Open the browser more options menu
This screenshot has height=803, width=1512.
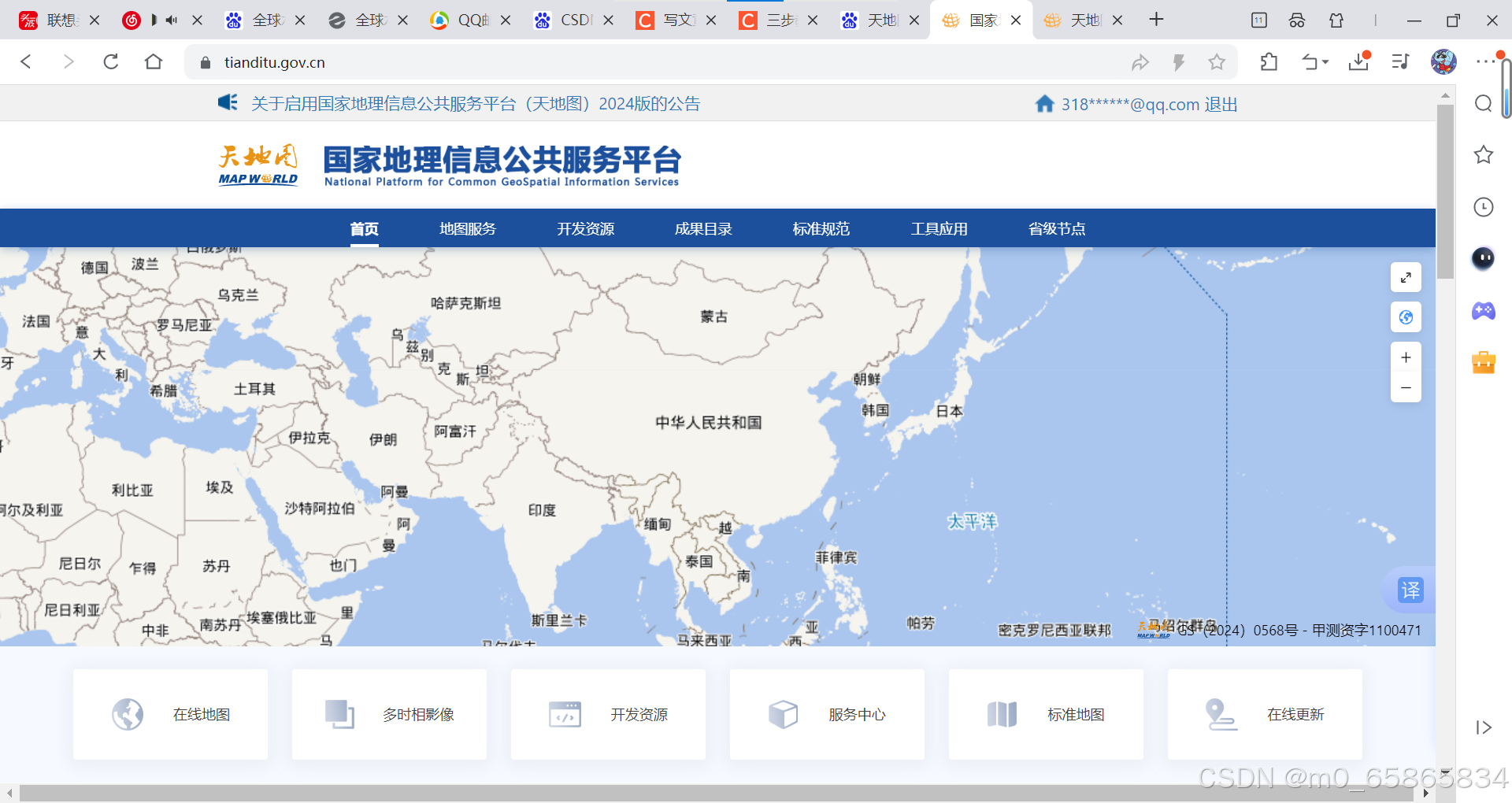pos(1485,61)
